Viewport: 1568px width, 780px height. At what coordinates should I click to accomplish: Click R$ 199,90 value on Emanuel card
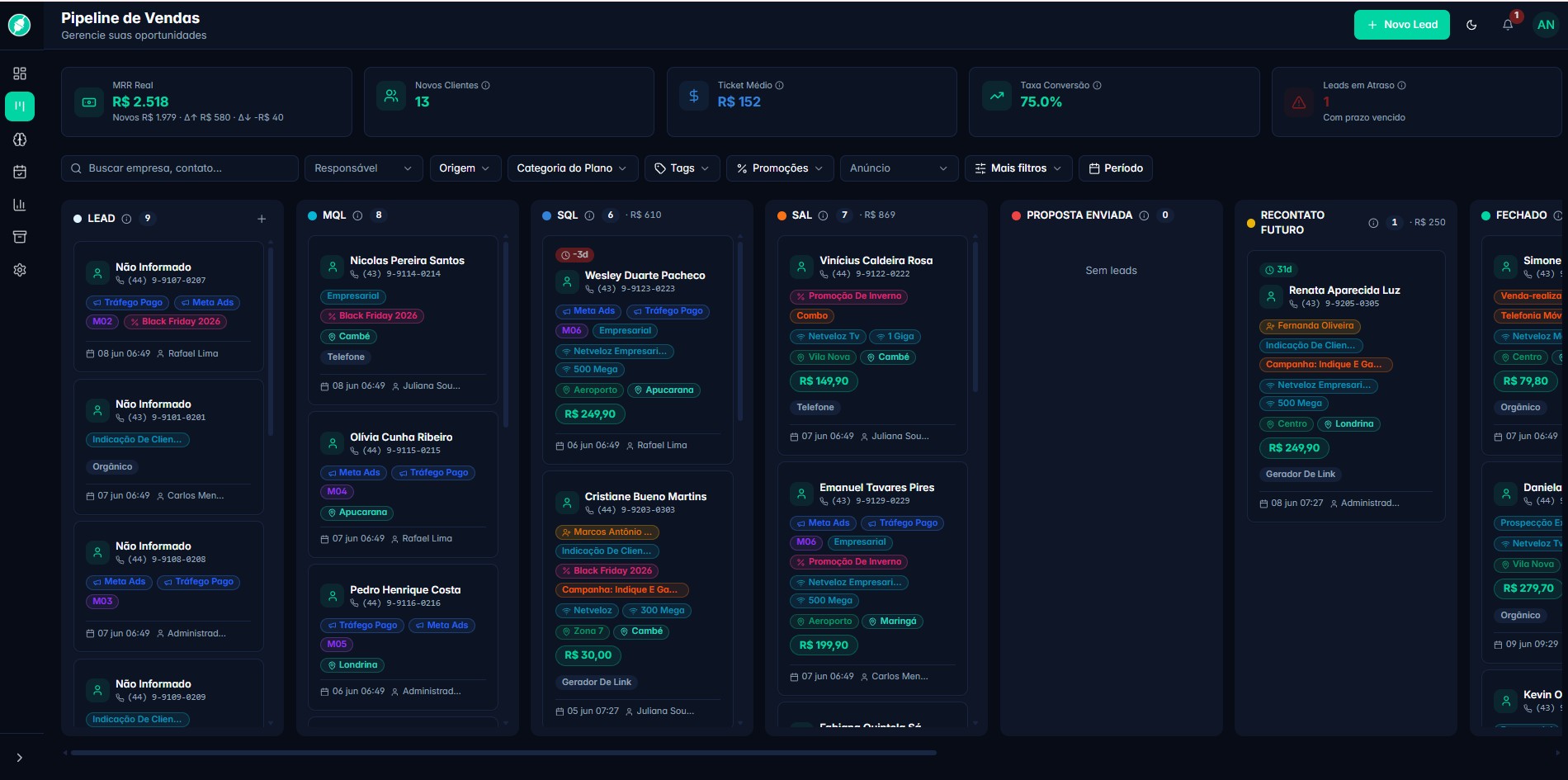824,645
